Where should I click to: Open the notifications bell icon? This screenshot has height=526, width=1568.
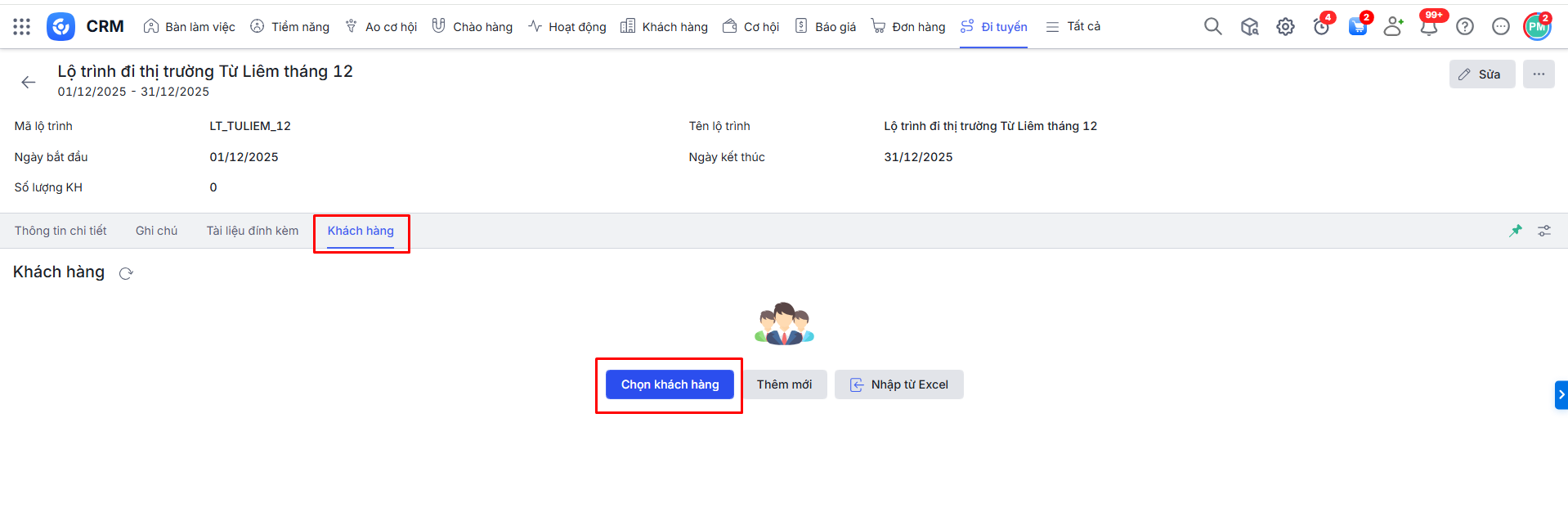click(1428, 27)
